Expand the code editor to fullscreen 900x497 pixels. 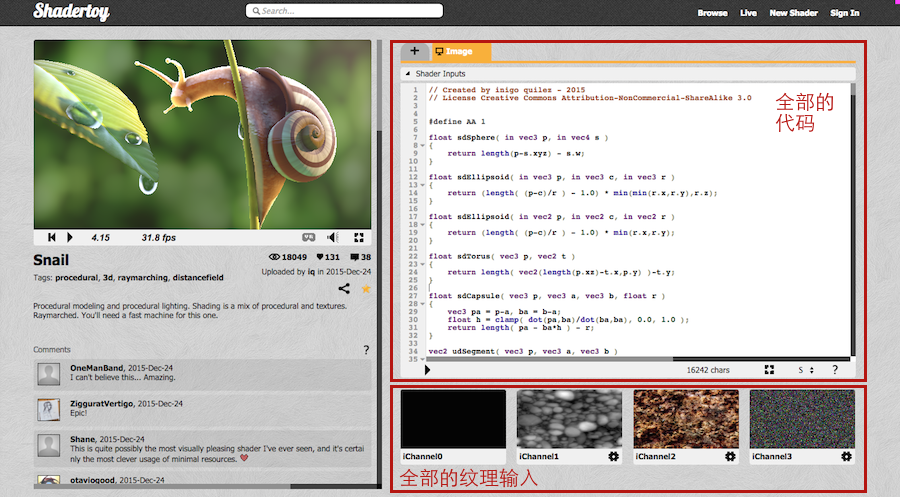pos(769,370)
